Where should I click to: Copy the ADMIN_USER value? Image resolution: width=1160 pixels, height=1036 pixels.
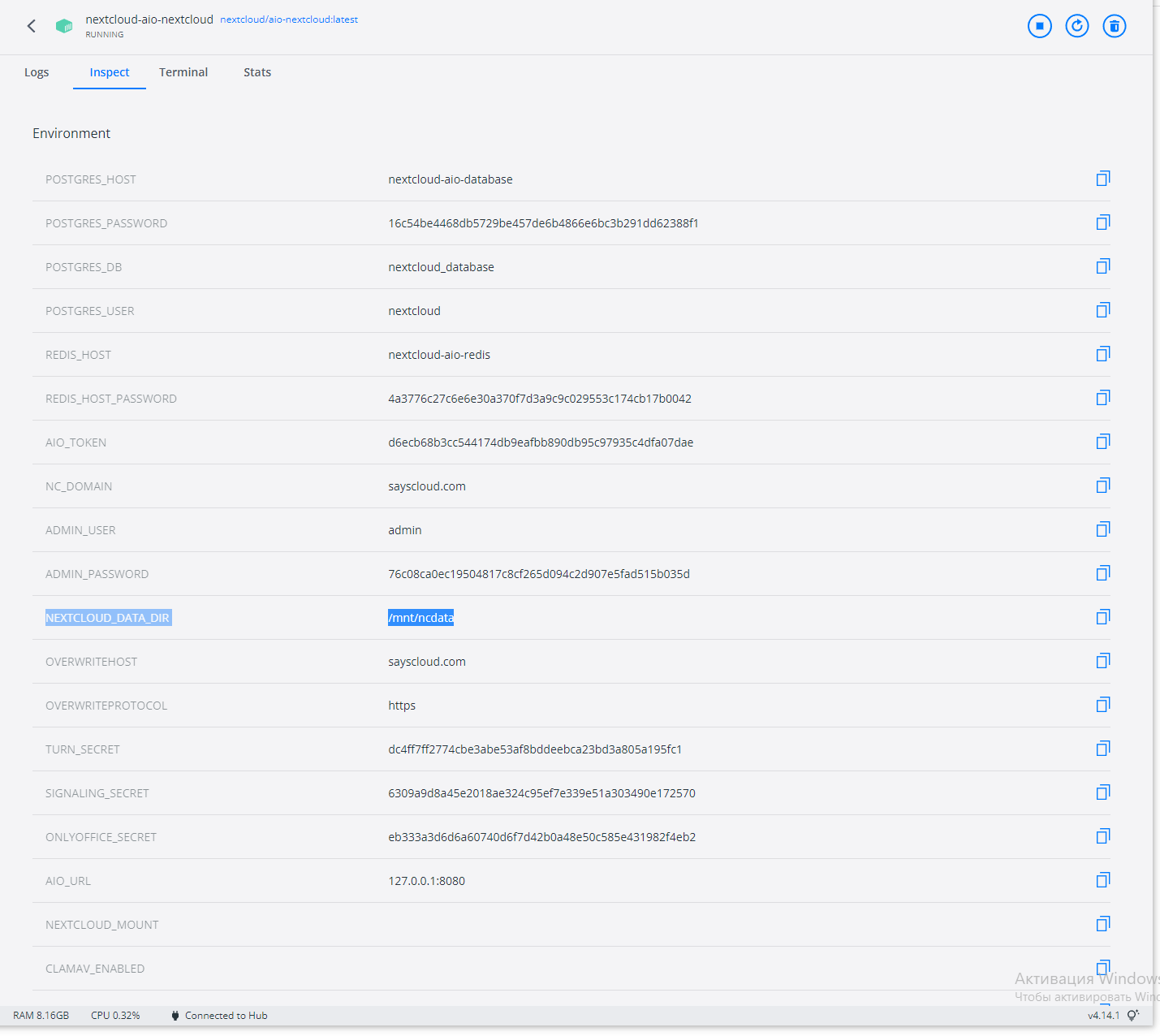click(x=1103, y=529)
